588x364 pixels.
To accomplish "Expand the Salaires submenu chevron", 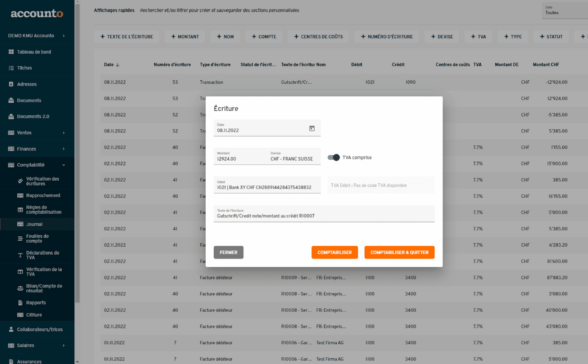I will click(x=63, y=345).
